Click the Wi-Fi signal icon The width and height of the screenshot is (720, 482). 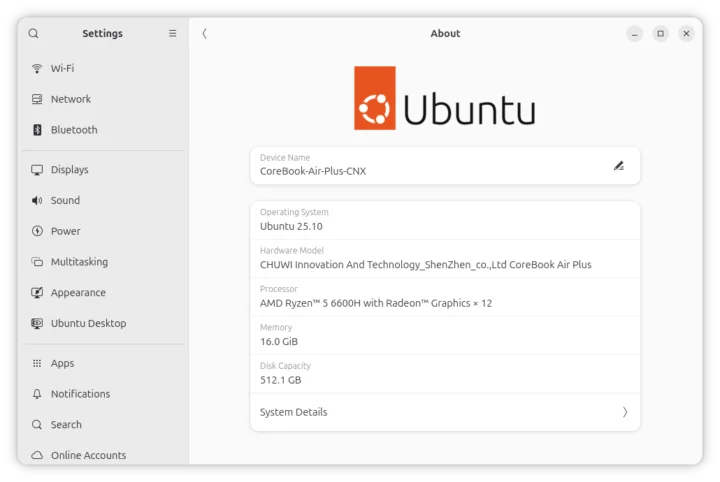pos(37,68)
